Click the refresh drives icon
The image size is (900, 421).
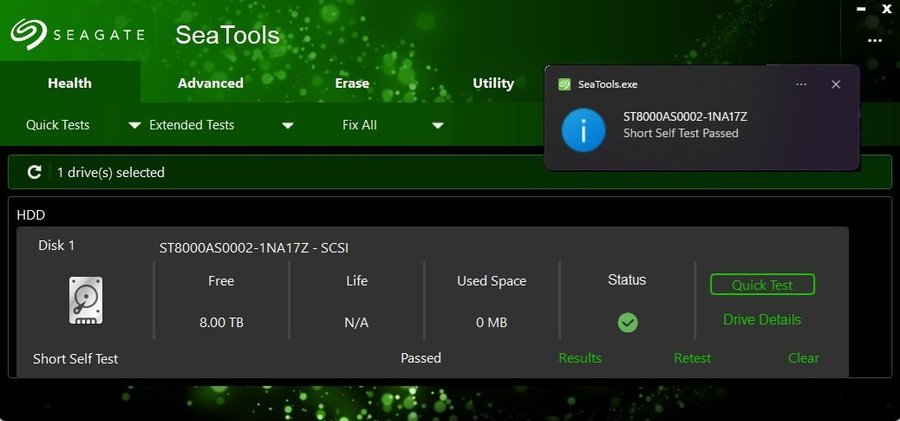tap(34, 172)
